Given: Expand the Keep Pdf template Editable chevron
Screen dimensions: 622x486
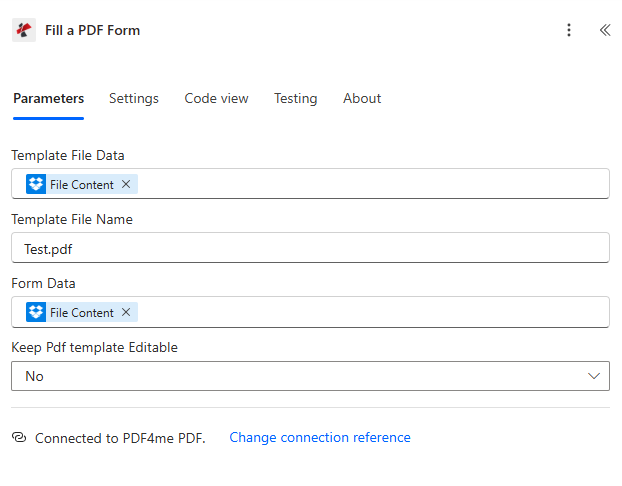Looking at the screenshot, I should point(594,376).
